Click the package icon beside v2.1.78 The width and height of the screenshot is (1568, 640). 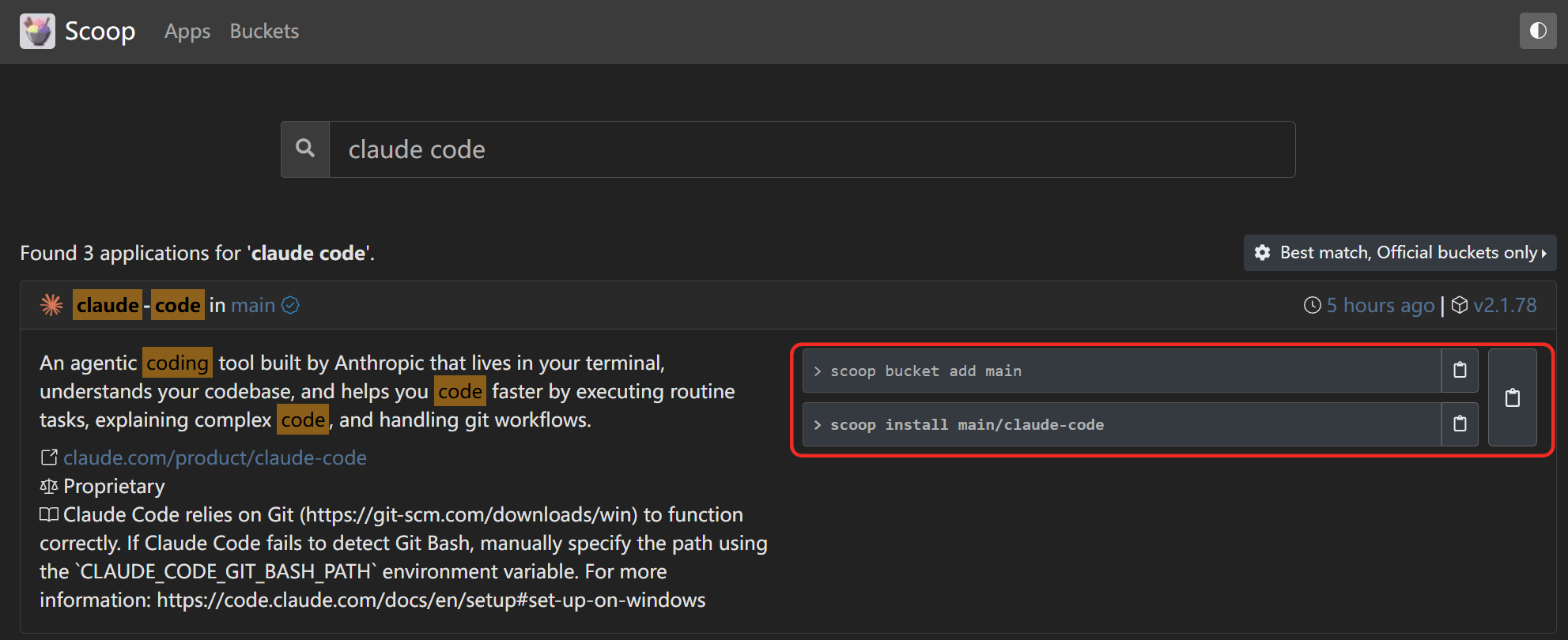tap(1460, 305)
